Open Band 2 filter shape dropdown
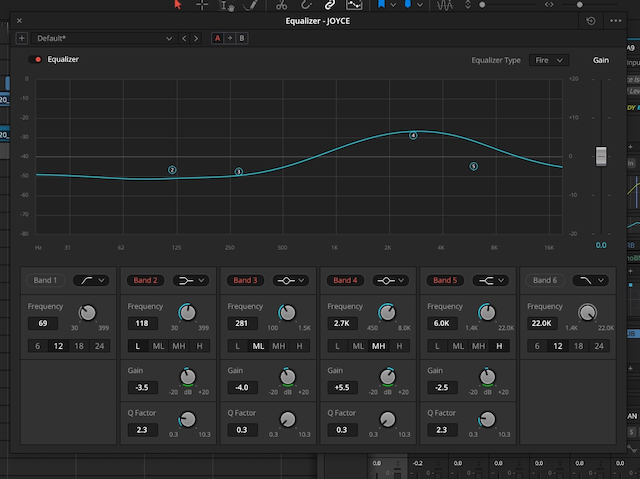The height and width of the screenshot is (479, 640). point(191,280)
